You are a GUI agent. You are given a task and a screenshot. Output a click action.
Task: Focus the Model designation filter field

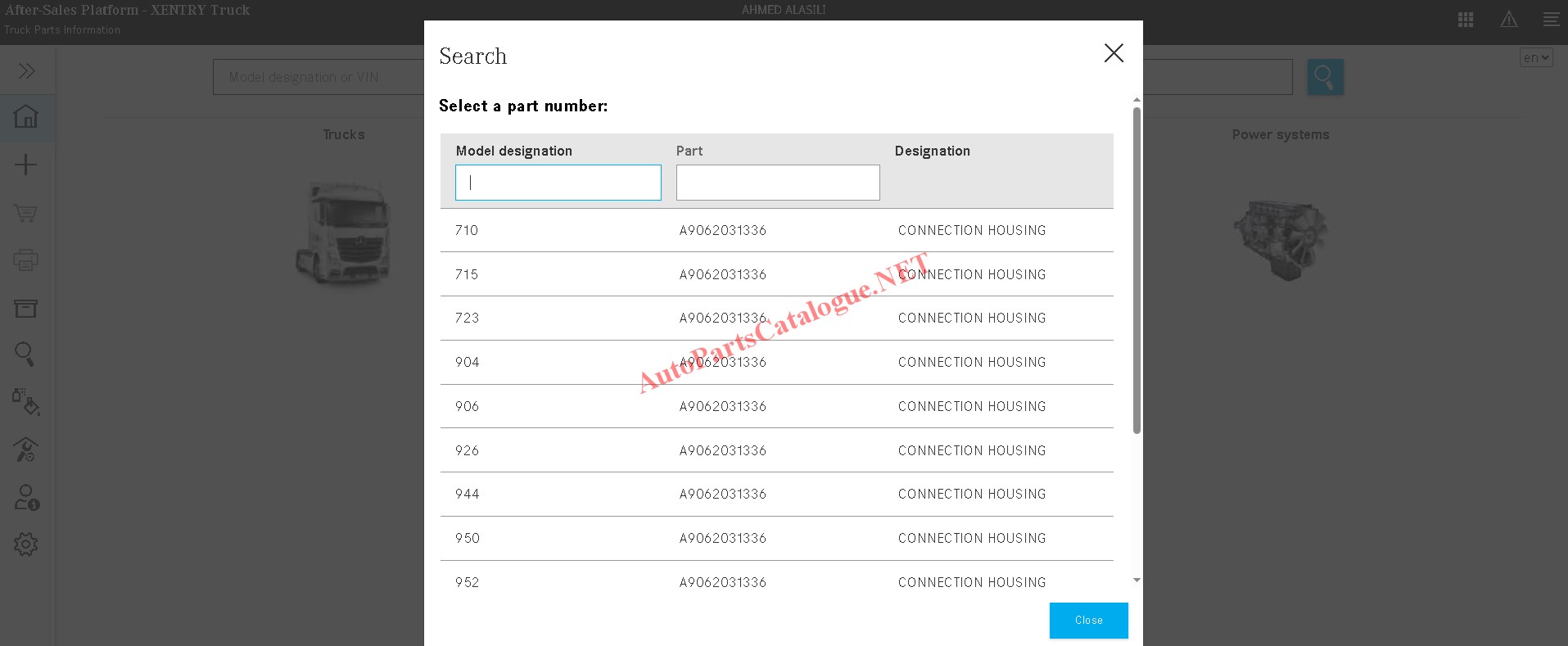click(558, 183)
